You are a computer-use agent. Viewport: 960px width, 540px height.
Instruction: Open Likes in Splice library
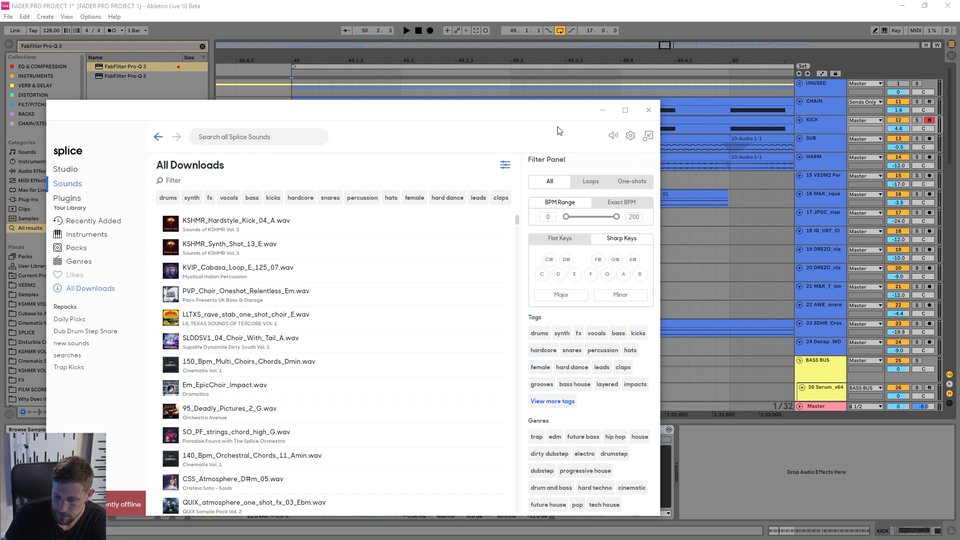tap(68, 275)
